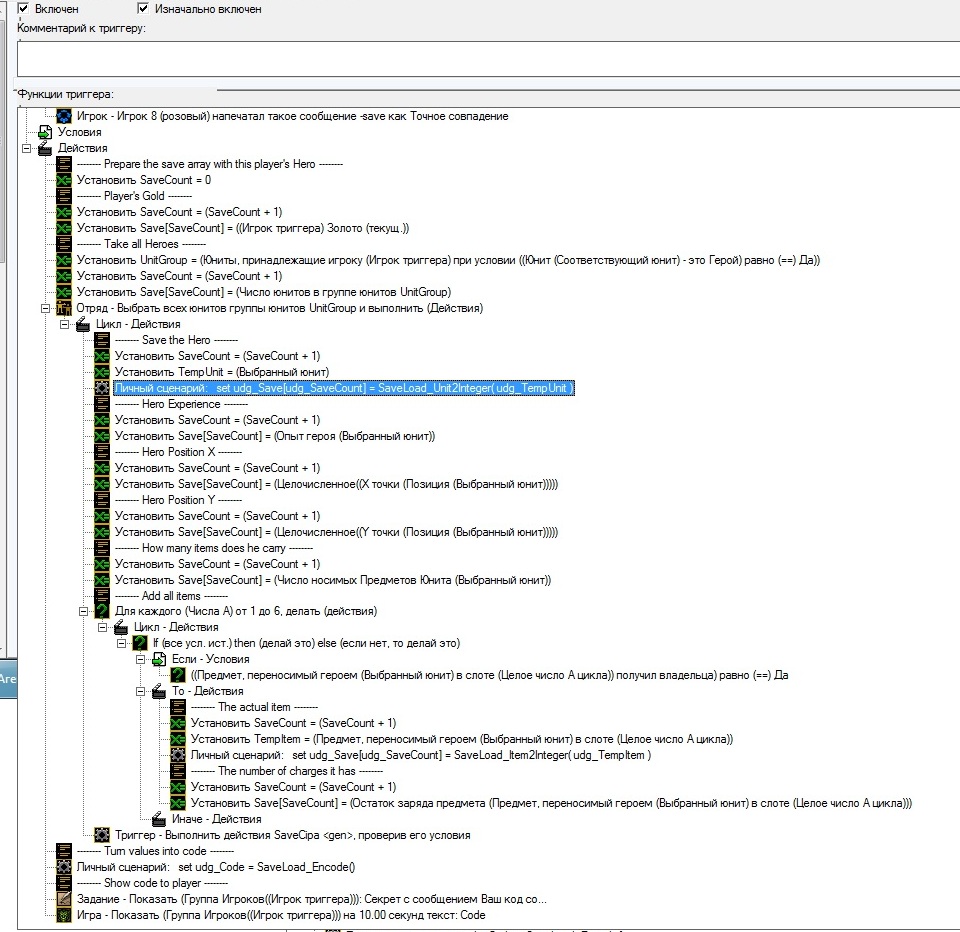Select the Add all items comment row
The image size is (960, 932).
coord(171,596)
